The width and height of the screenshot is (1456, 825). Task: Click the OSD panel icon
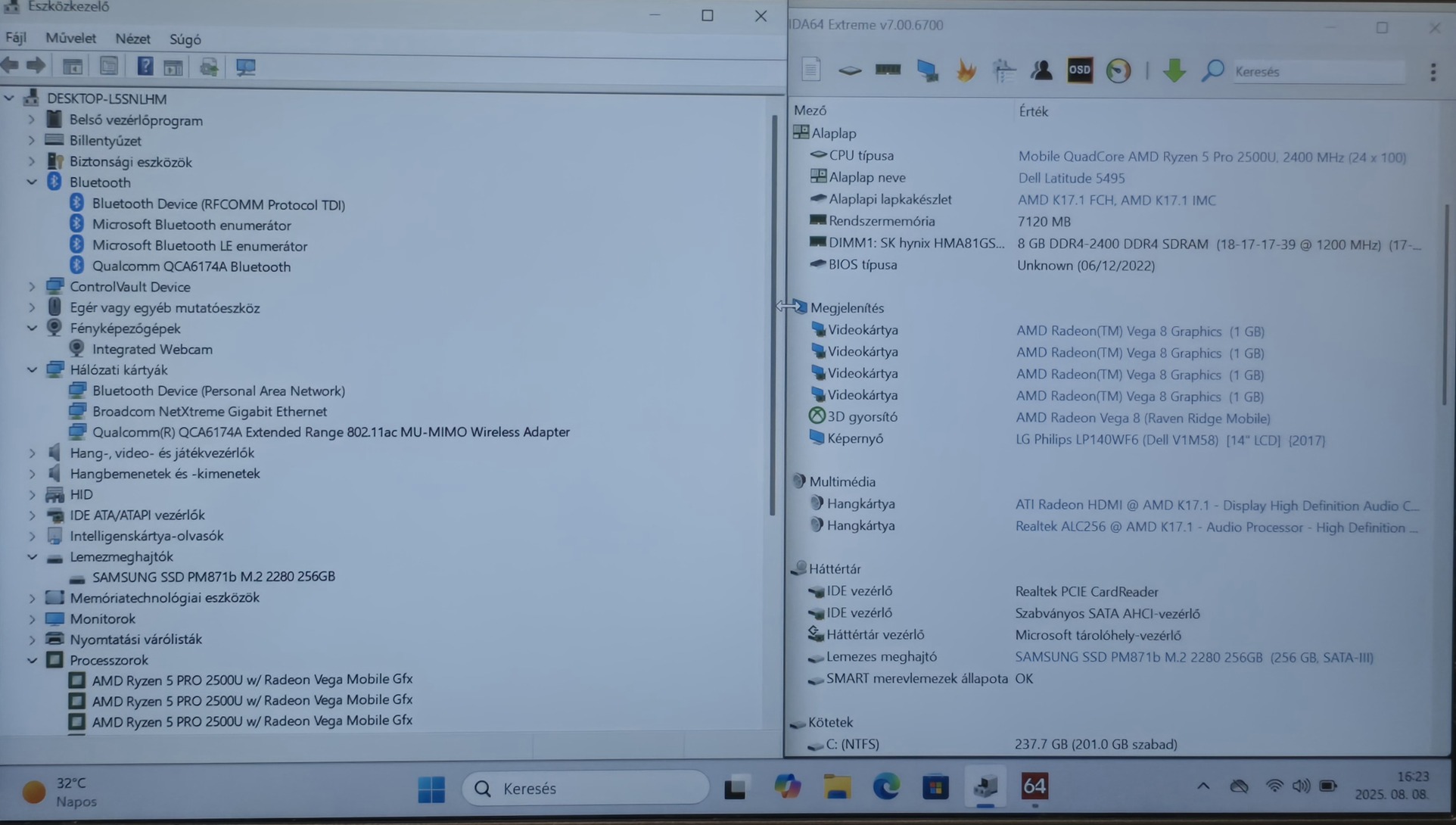[1079, 70]
